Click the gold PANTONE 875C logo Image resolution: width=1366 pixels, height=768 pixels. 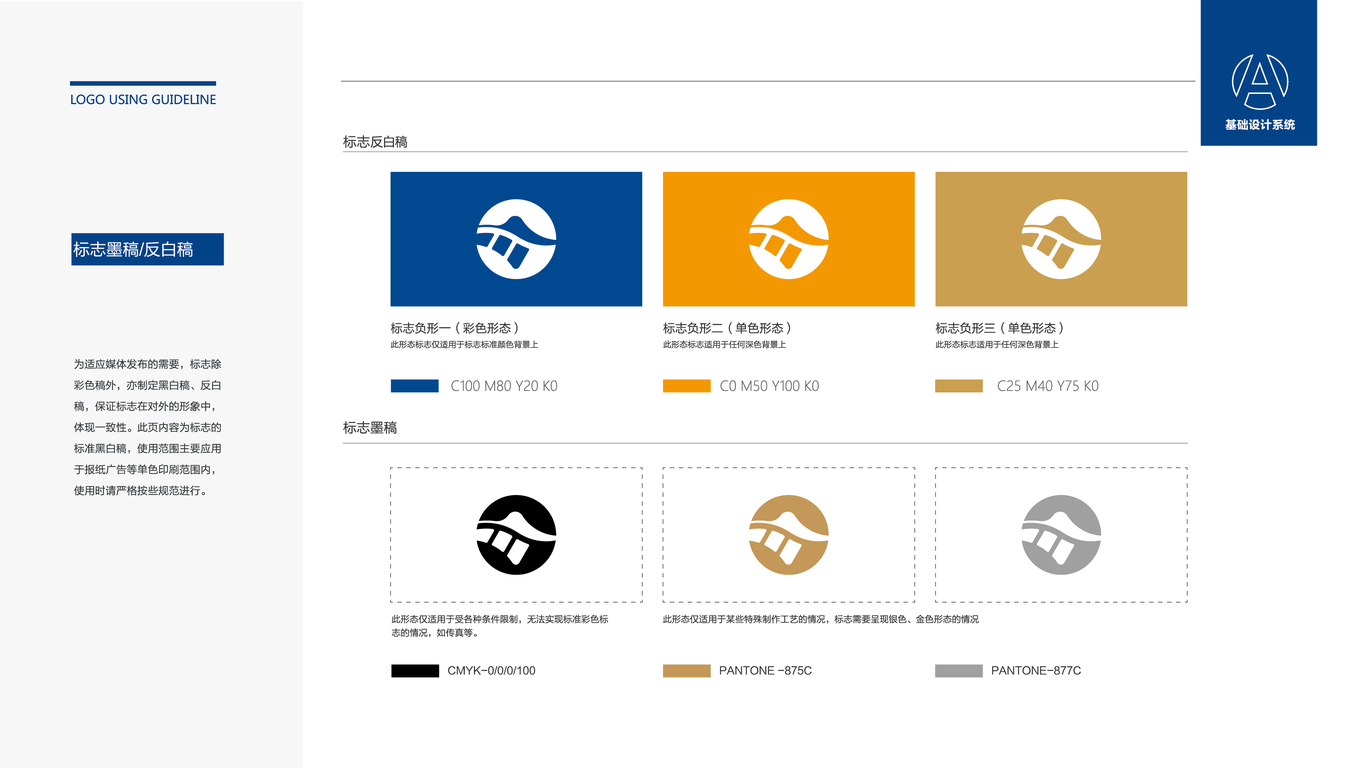click(789, 534)
